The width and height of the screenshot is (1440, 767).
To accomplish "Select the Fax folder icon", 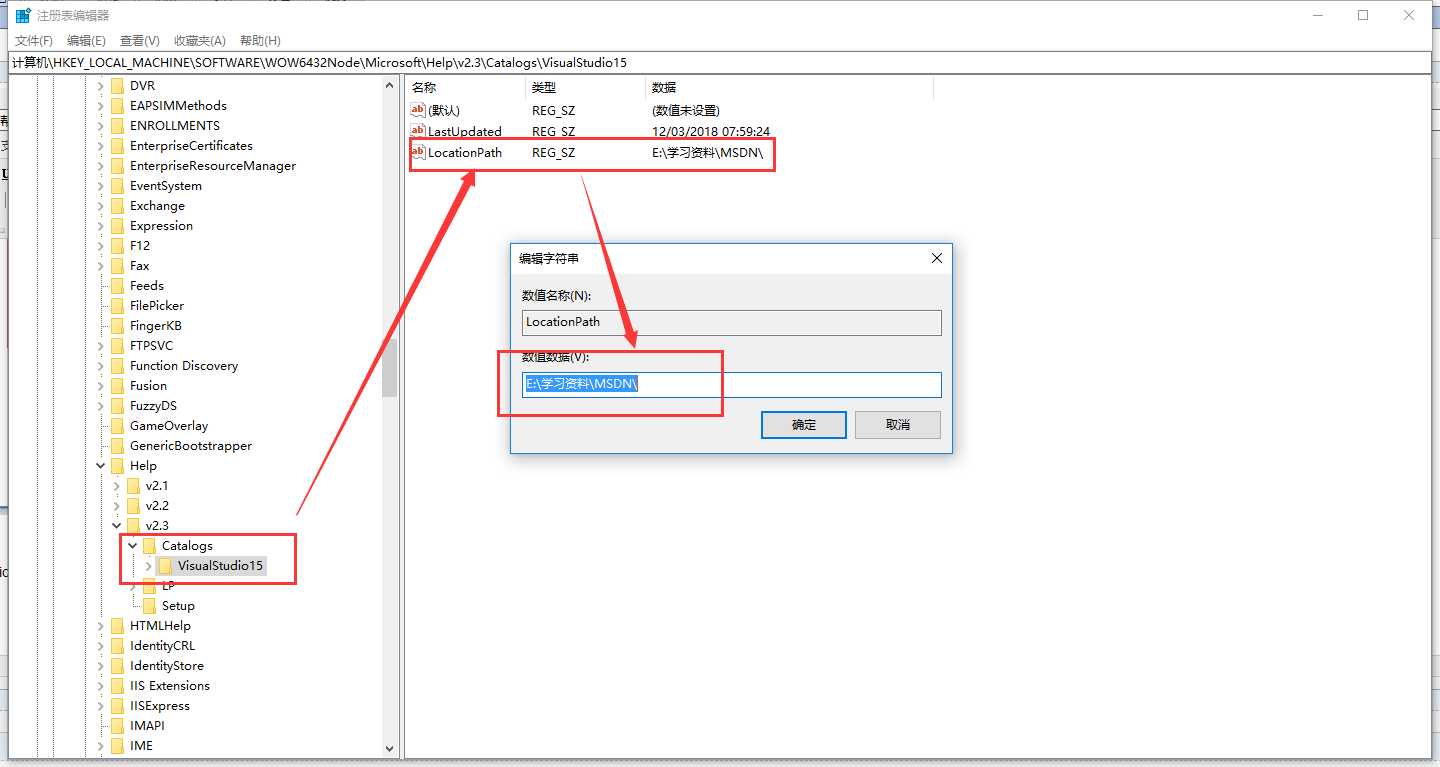I will tap(118, 266).
